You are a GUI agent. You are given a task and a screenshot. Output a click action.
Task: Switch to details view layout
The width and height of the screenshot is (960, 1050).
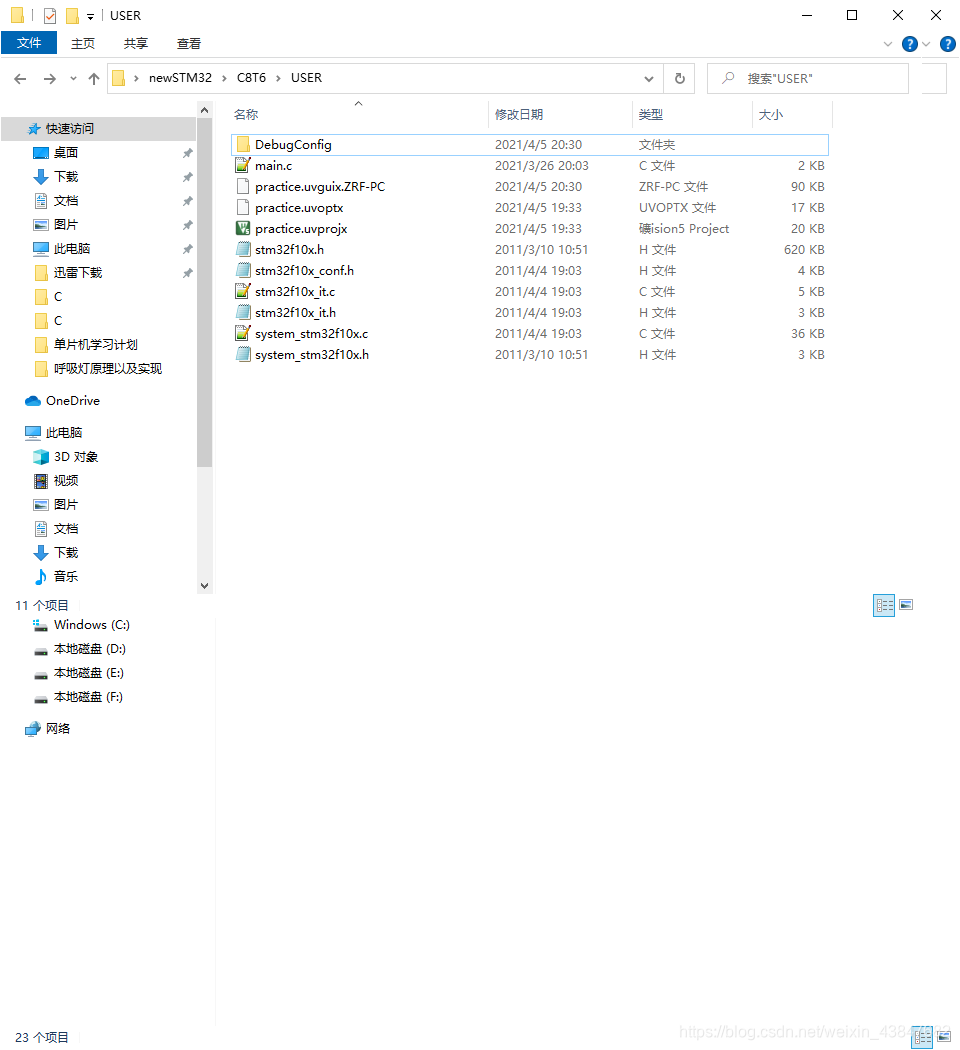coord(884,605)
